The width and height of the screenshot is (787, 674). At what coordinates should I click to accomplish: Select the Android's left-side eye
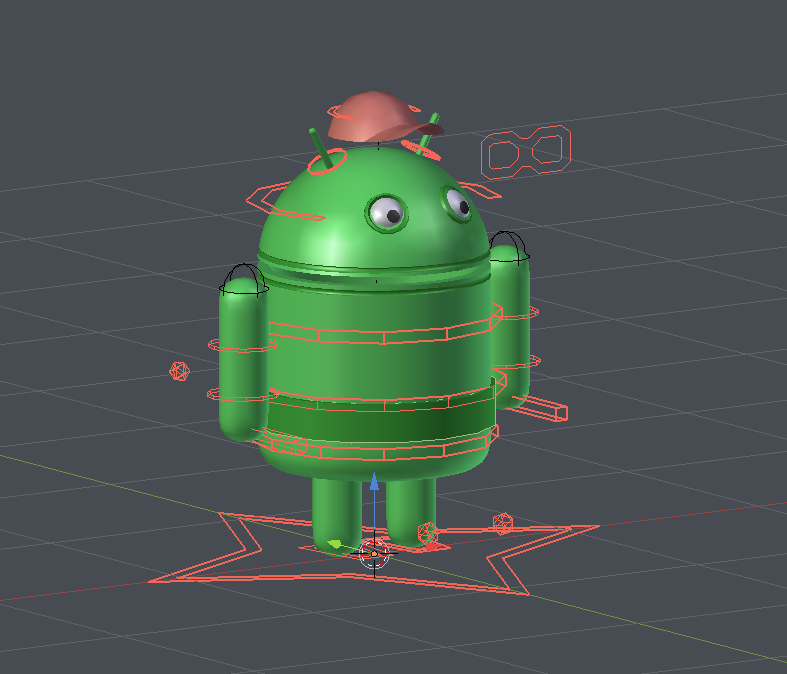pyautogui.click(x=386, y=213)
